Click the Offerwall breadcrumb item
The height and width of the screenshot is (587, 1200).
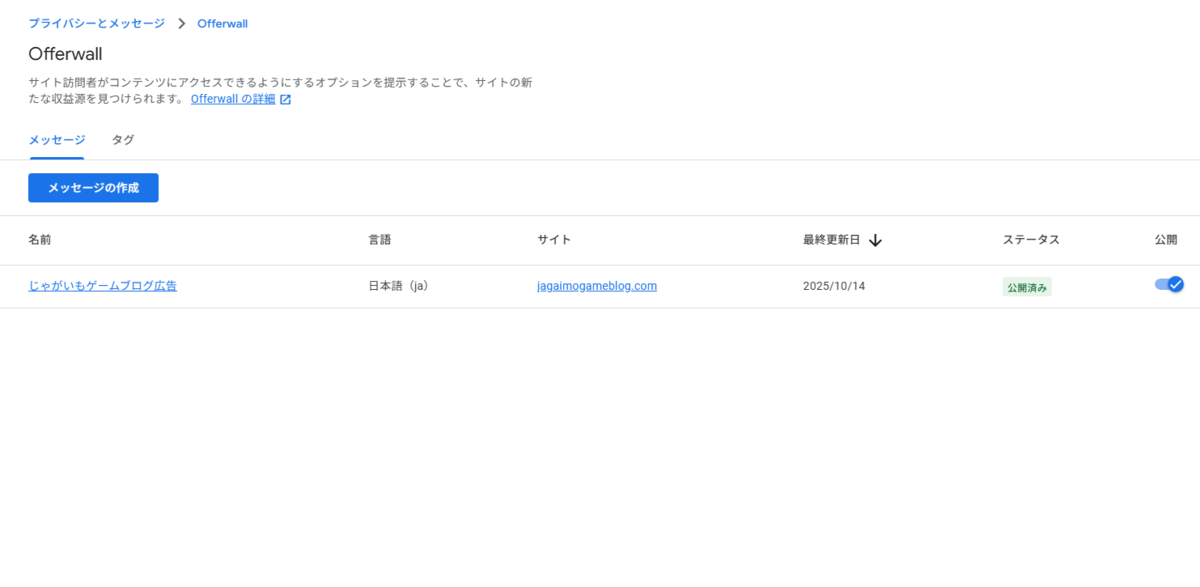[x=222, y=24]
